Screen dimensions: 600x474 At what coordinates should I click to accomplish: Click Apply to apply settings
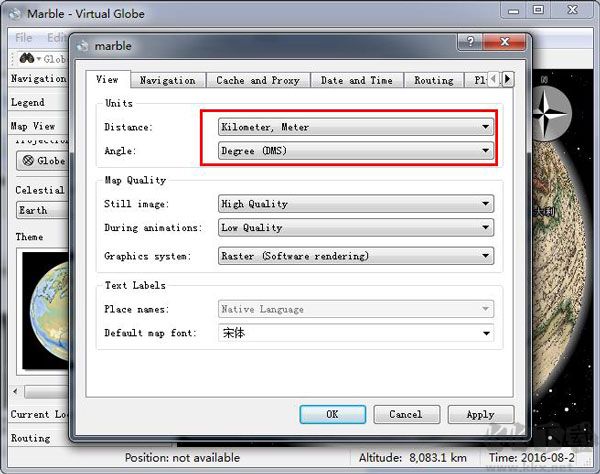481,414
